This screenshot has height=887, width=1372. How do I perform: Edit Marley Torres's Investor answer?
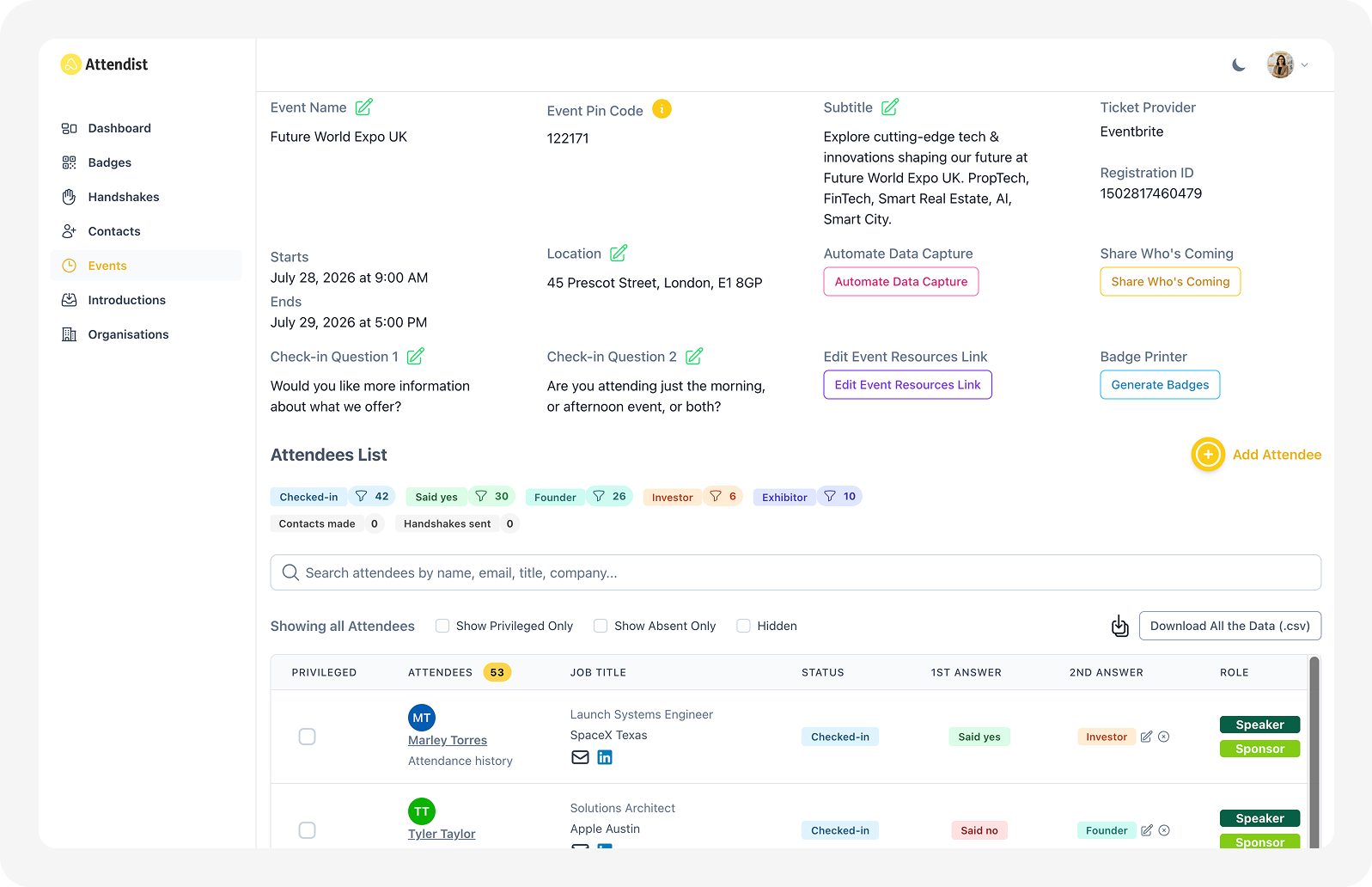click(x=1146, y=737)
